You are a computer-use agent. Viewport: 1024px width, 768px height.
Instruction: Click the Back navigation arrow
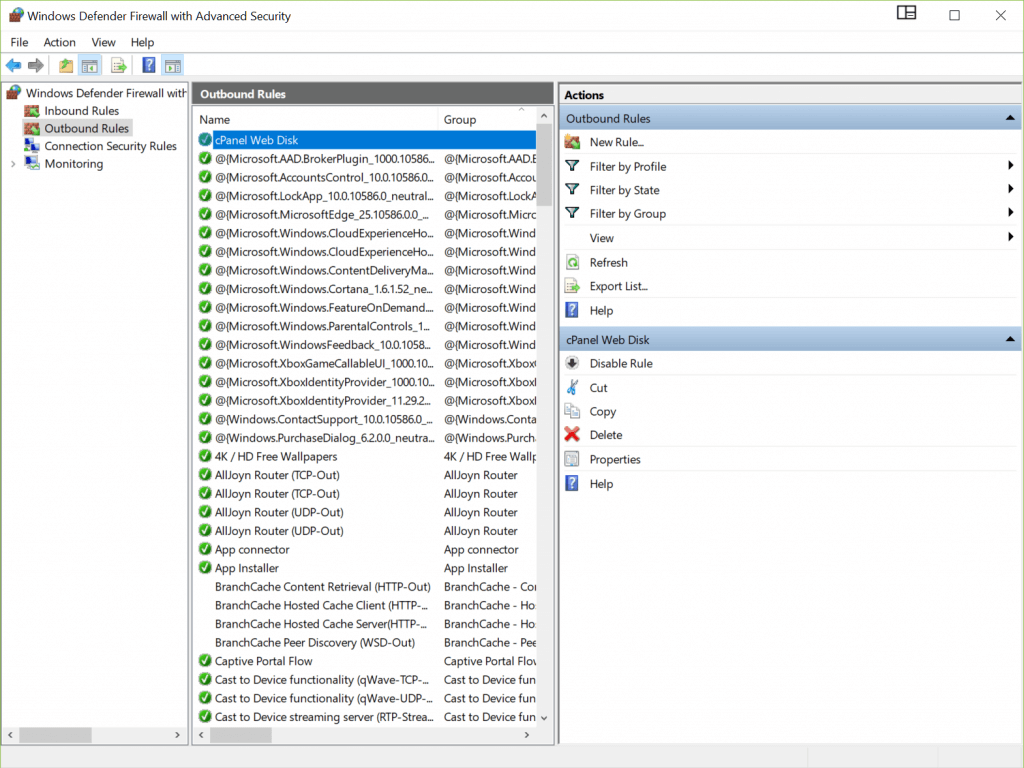click(x=13, y=64)
